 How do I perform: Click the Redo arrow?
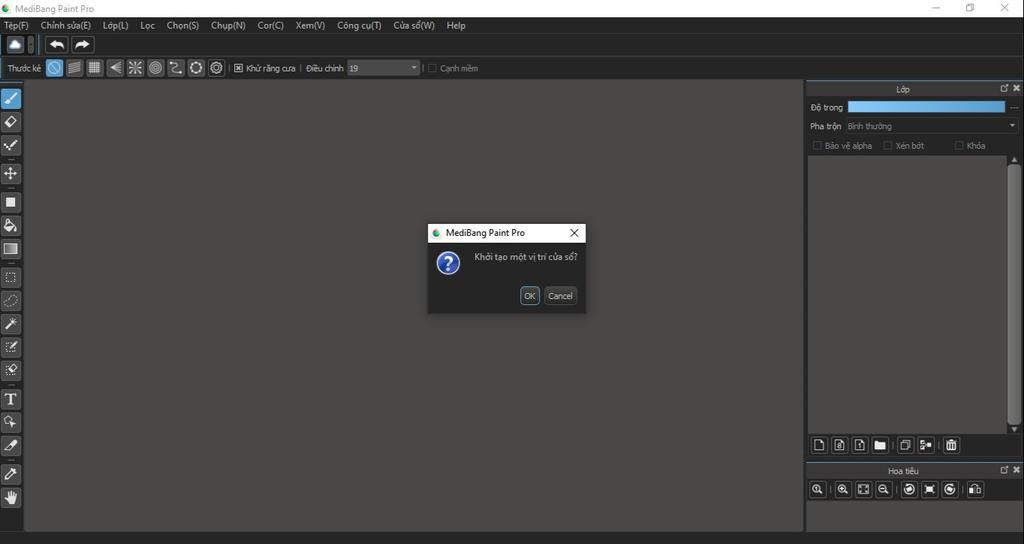pos(82,44)
